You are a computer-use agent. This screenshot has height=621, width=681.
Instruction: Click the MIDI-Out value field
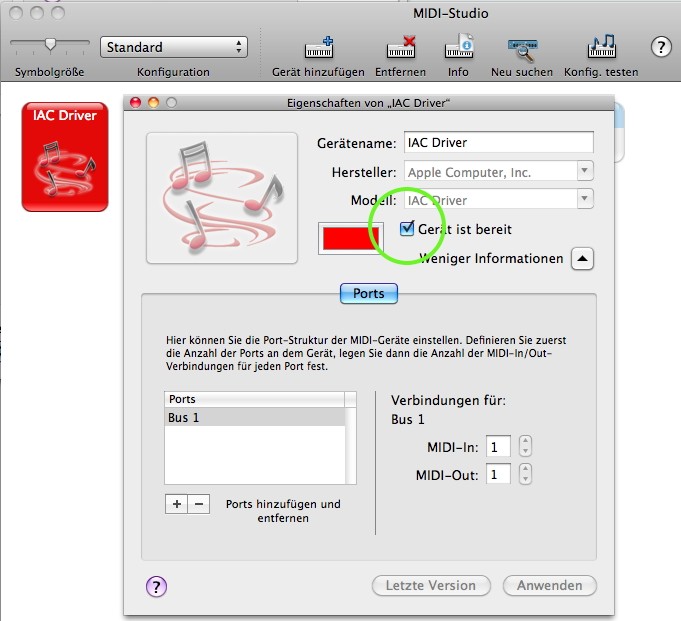coord(499,474)
